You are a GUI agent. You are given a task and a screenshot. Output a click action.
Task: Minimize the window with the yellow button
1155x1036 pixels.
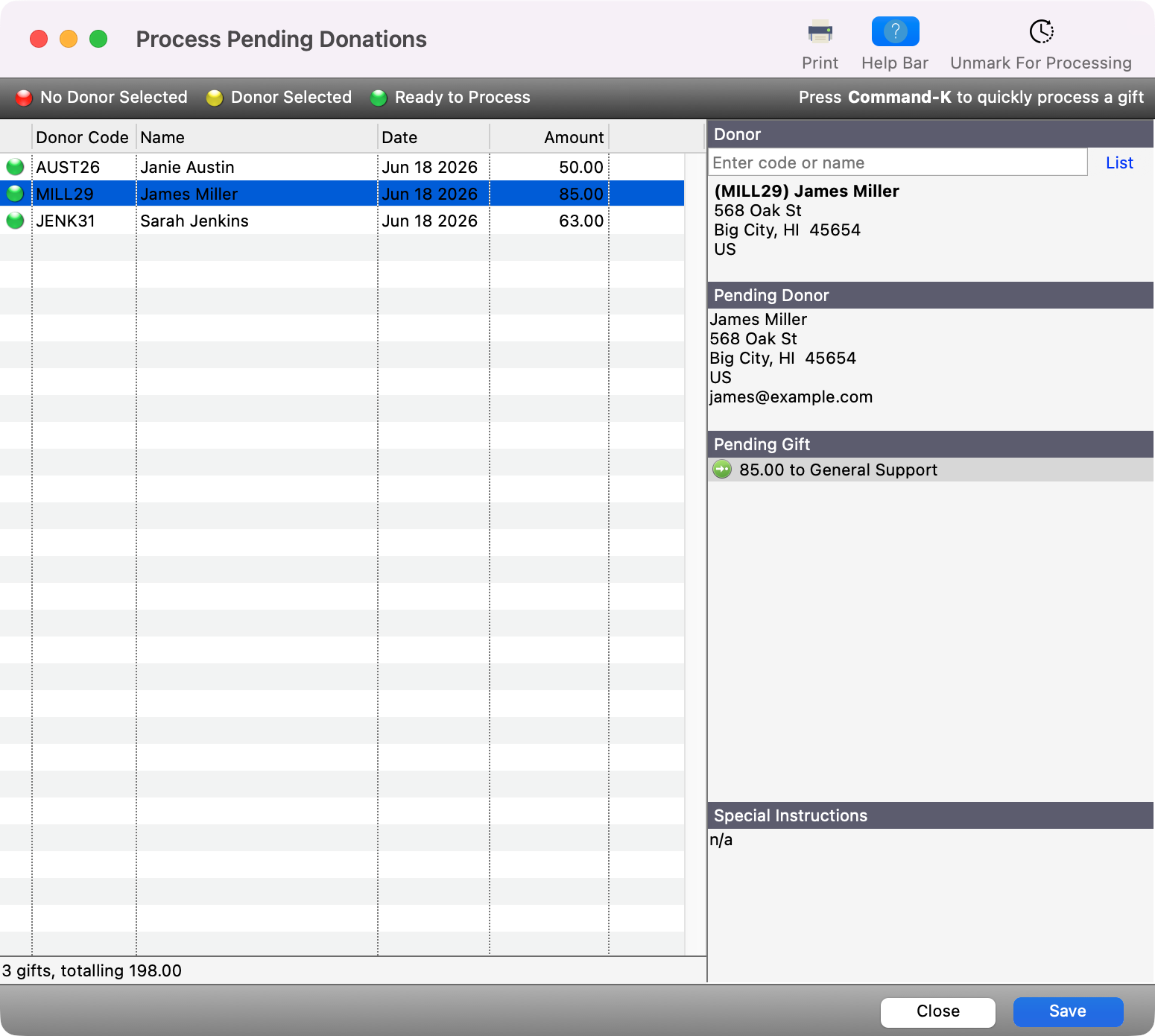tap(69, 39)
